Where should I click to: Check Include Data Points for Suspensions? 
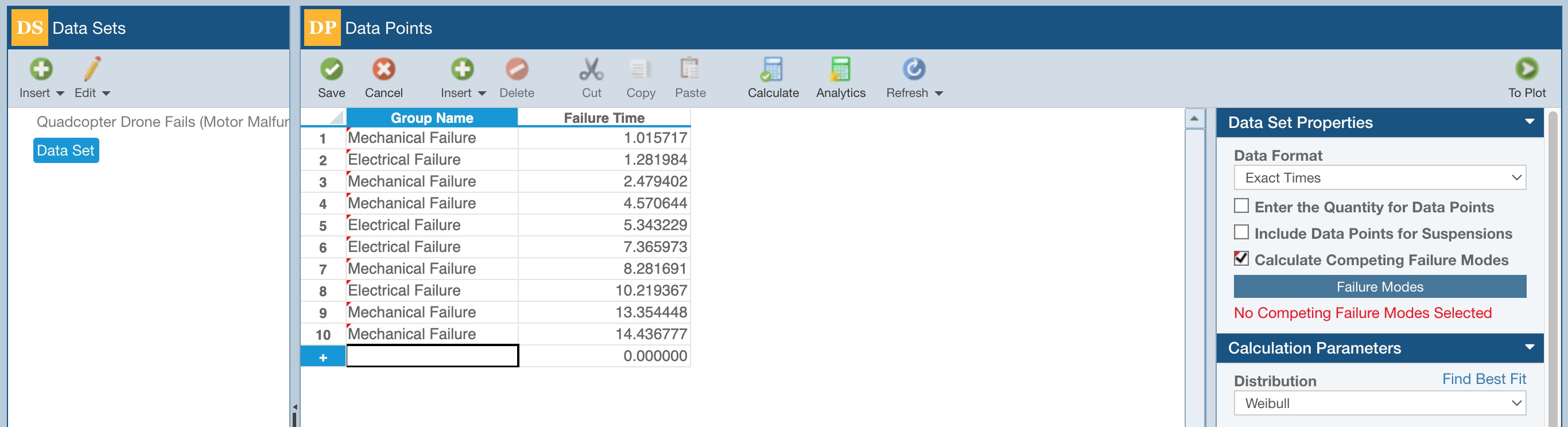point(1241,232)
